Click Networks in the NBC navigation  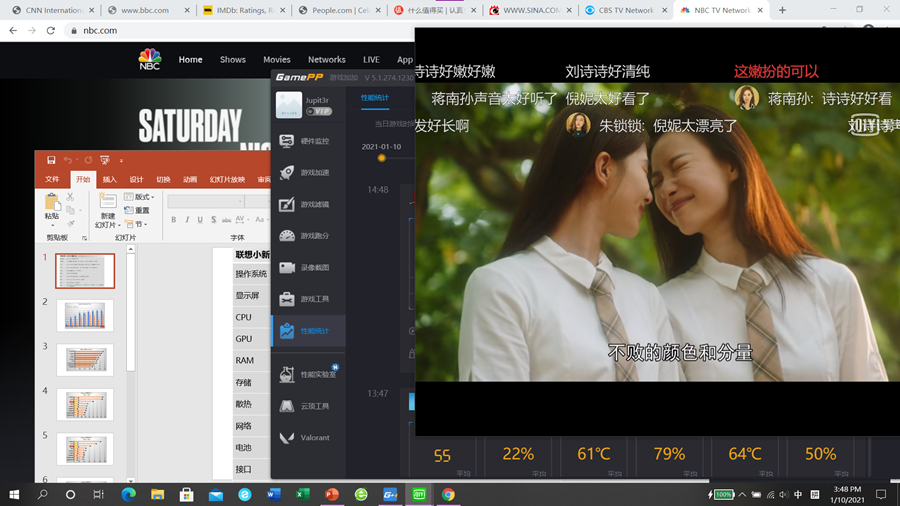tap(327, 60)
